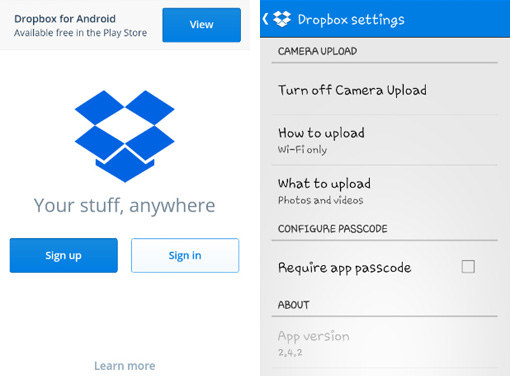Click the 'Your stuff, anywhere' tagline
The height and width of the screenshot is (376, 510).
[124, 205]
